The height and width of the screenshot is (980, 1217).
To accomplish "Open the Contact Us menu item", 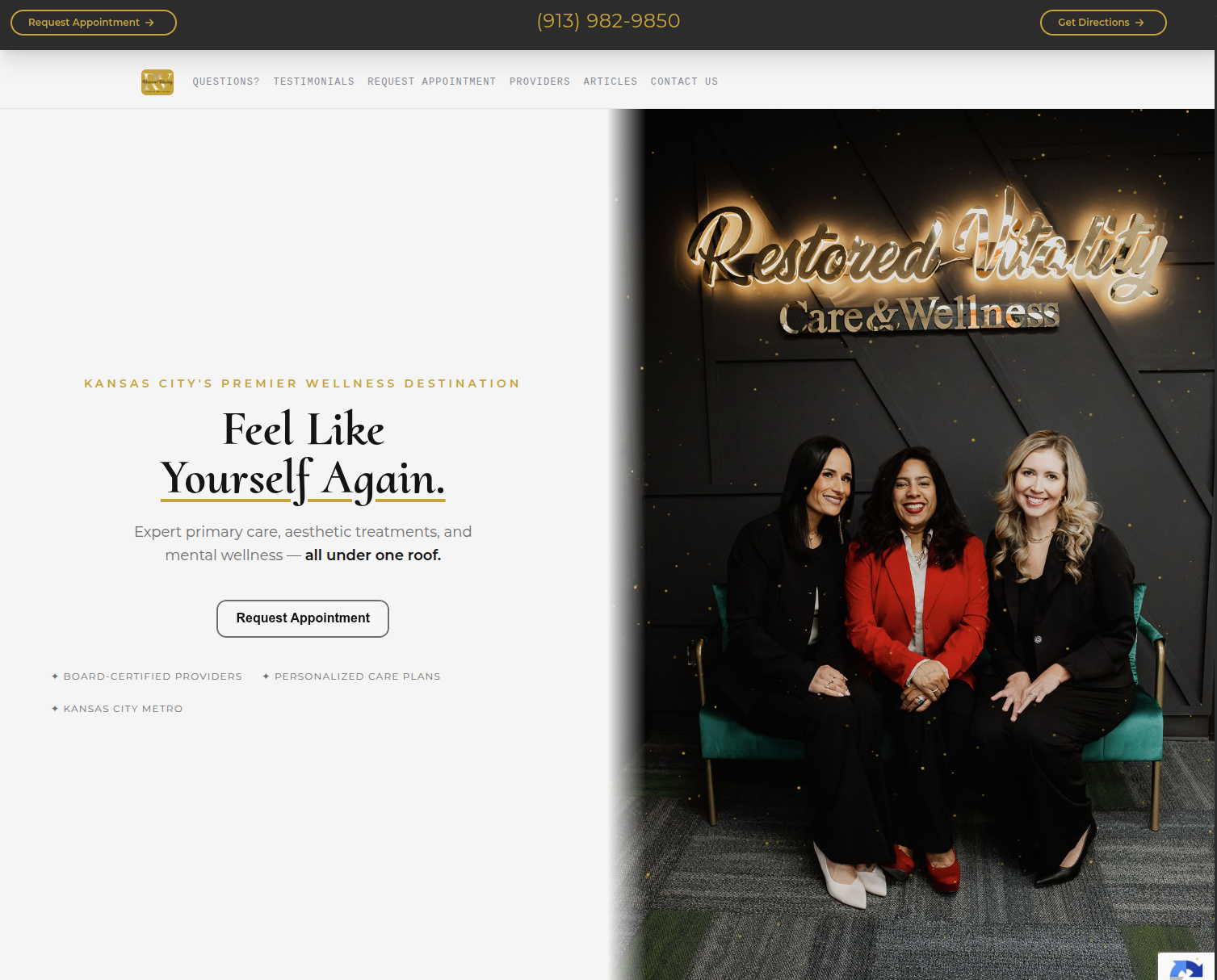I will coord(684,82).
